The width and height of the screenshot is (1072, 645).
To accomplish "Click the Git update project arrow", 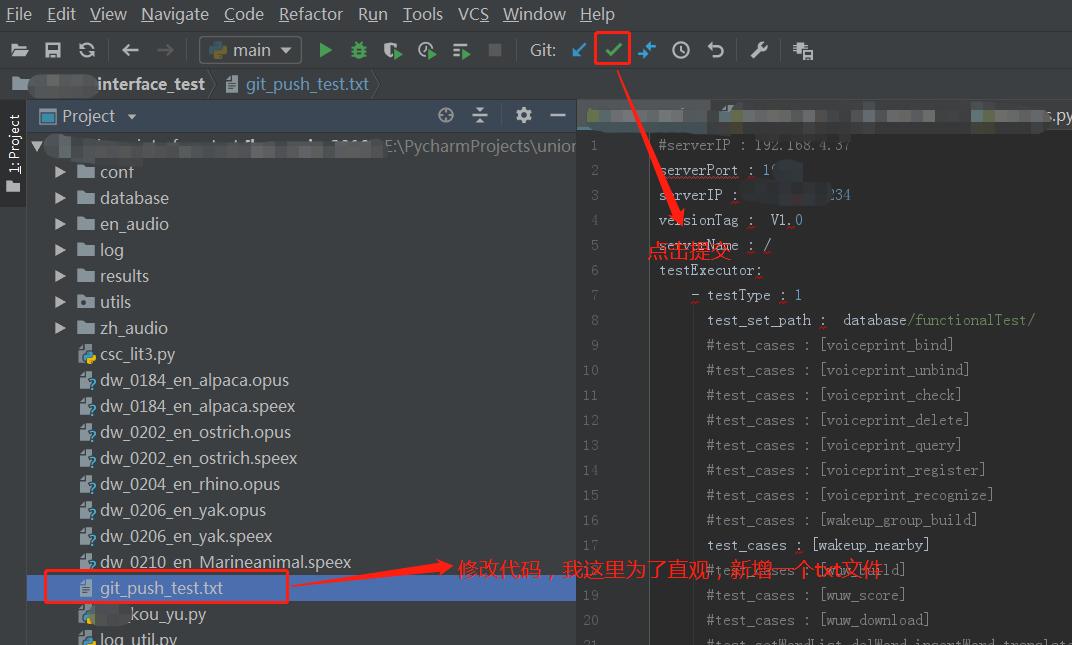I will point(579,50).
